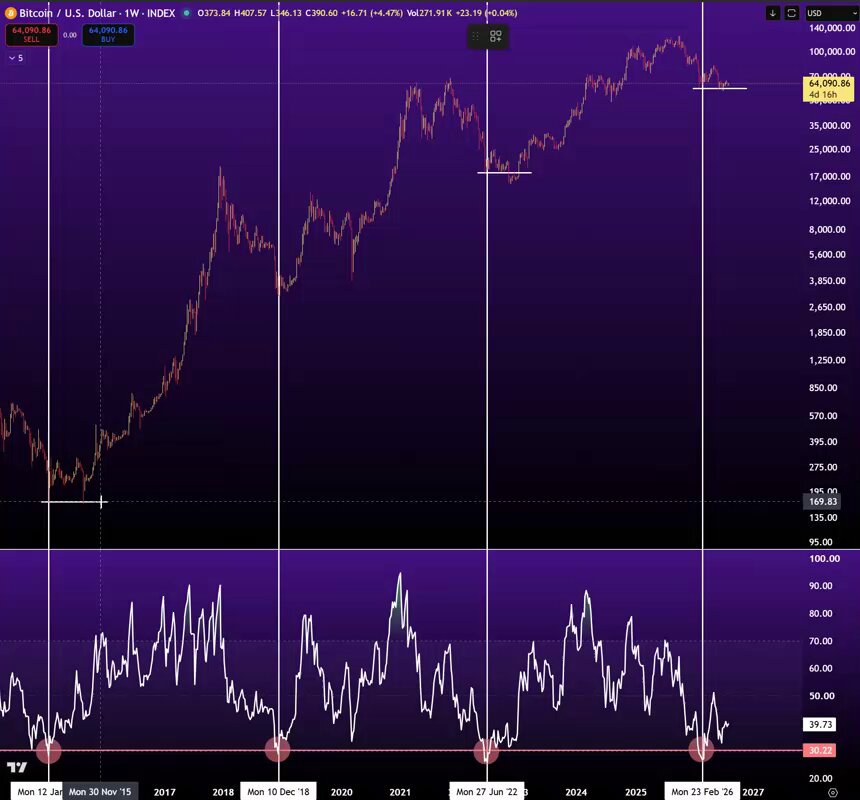The width and height of the screenshot is (860, 800).
Task: Open chart settings gear at bottom right
Action: pyautogui.click(x=833, y=792)
